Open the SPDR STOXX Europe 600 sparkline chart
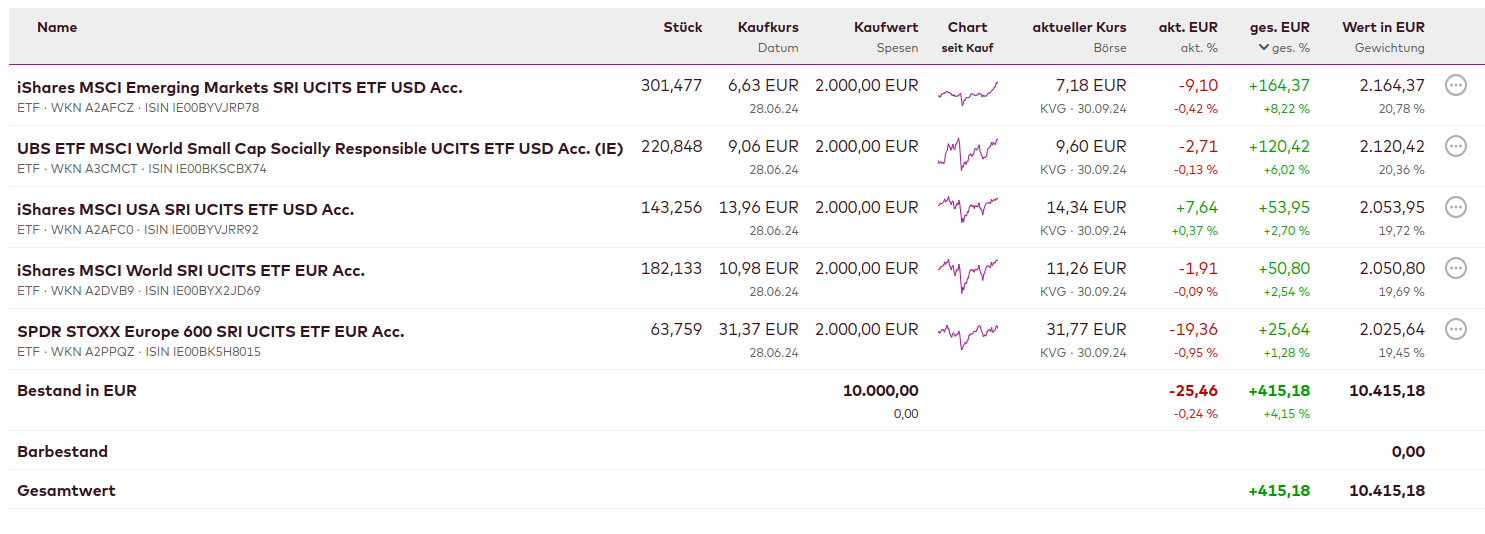Image resolution: width=1485 pixels, height=534 pixels. coord(967,334)
